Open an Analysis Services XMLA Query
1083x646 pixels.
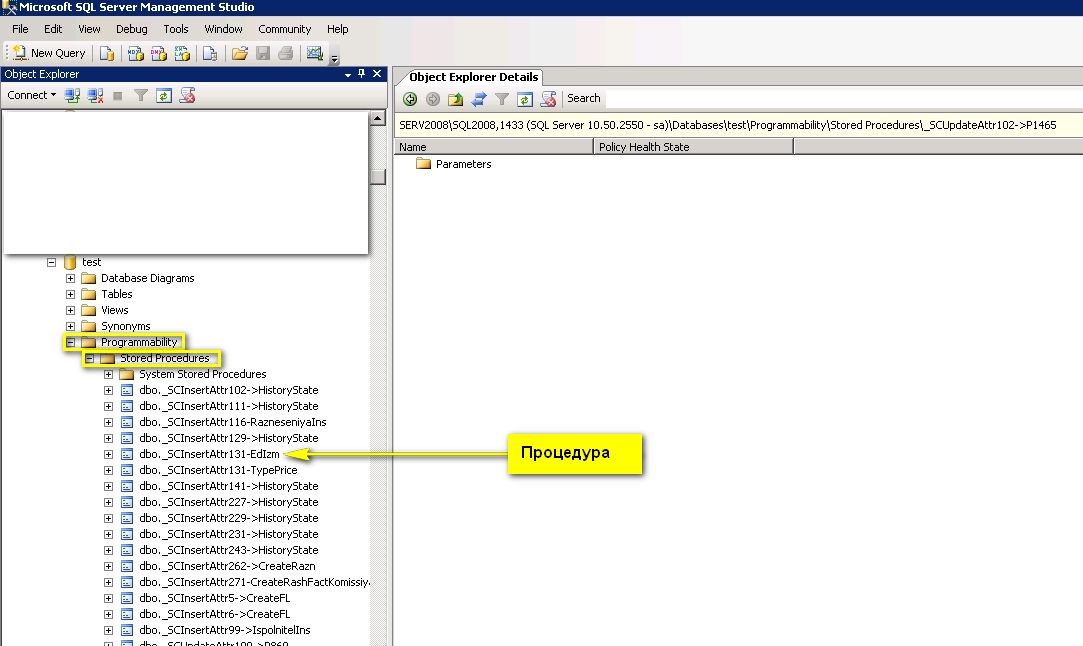182,53
